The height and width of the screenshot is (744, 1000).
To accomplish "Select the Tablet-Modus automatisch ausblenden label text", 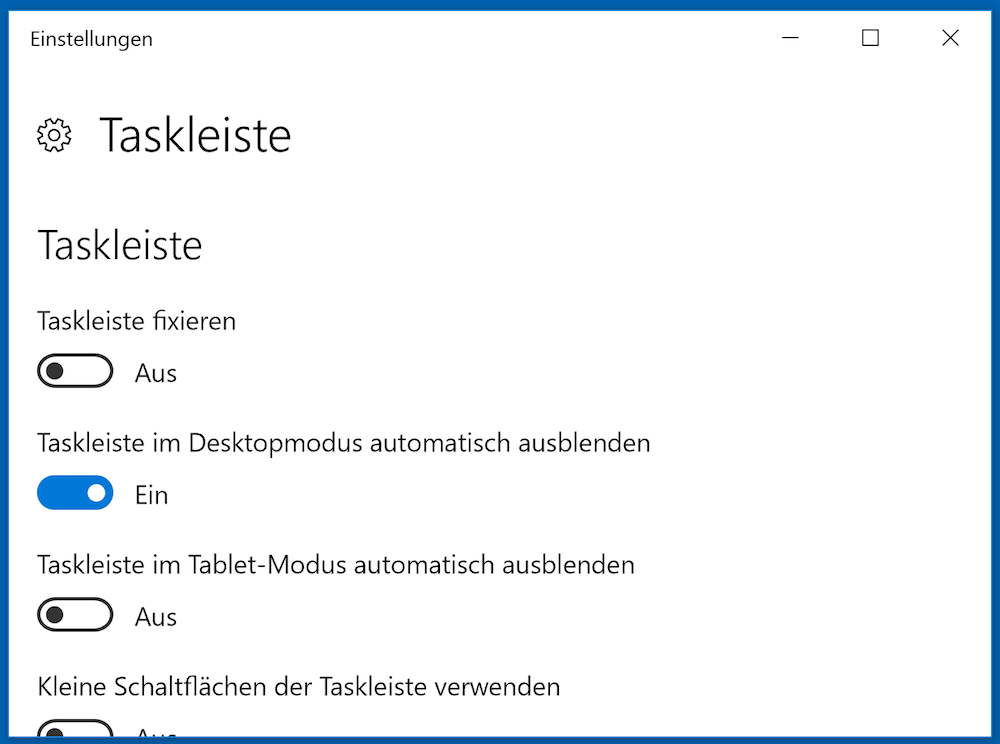I will pyautogui.click(x=336, y=565).
